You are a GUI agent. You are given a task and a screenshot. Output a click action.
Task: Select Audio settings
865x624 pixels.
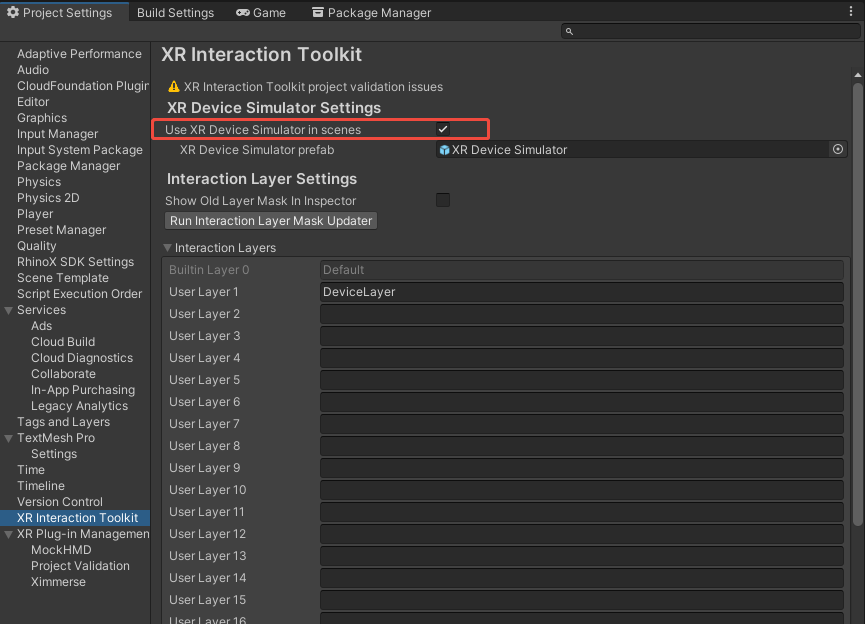pos(33,70)
